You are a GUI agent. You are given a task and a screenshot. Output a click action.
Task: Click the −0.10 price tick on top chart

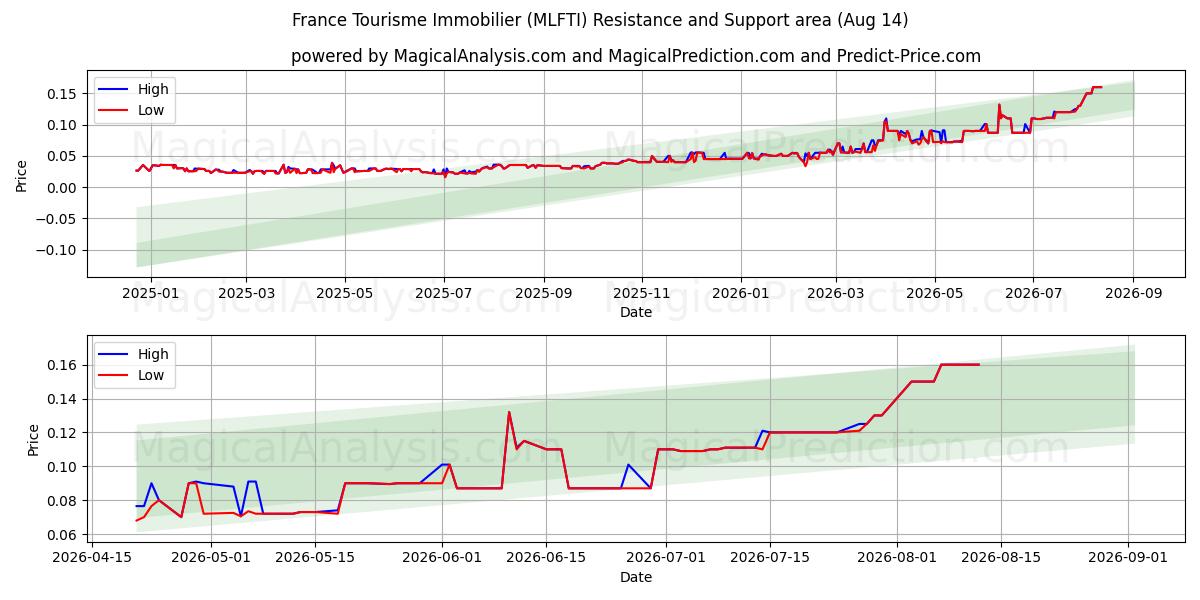pyautogui.click(x=59, y=250)
